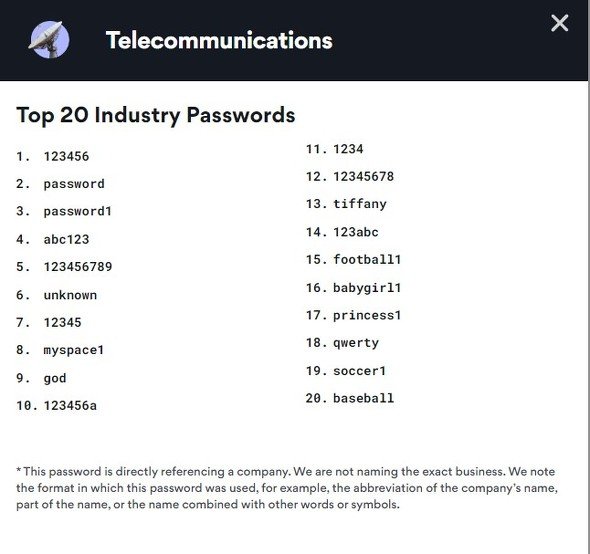Close the Telecommunications panel
Screen dimensions: 590x554
560,23
